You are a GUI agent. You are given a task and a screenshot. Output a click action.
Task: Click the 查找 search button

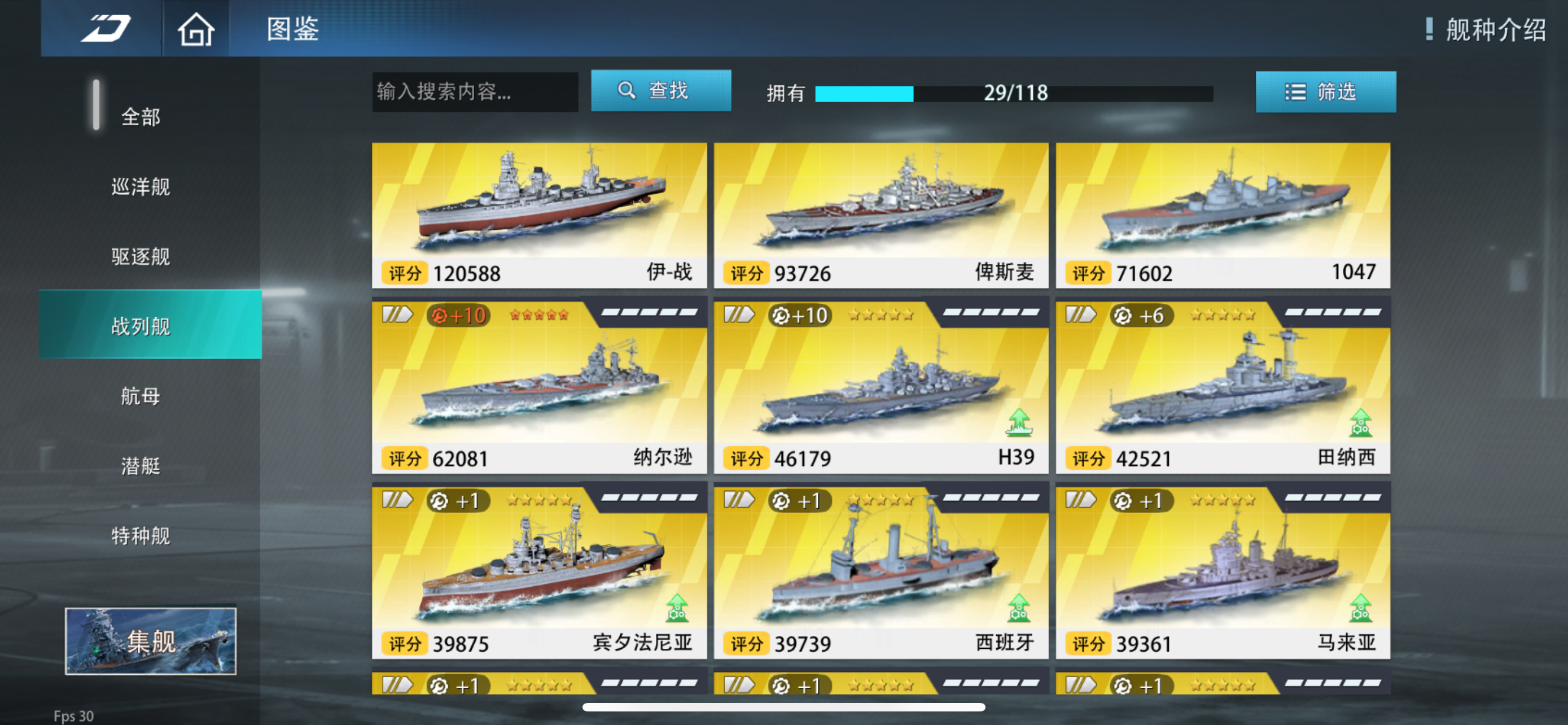tap(661, 91)
